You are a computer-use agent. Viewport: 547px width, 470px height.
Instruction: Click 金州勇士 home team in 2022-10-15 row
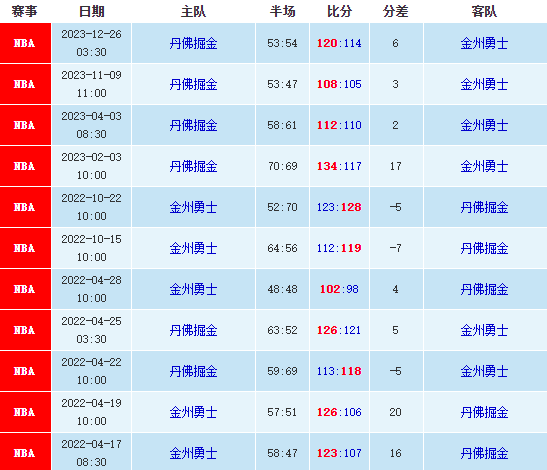coord(193,248)
